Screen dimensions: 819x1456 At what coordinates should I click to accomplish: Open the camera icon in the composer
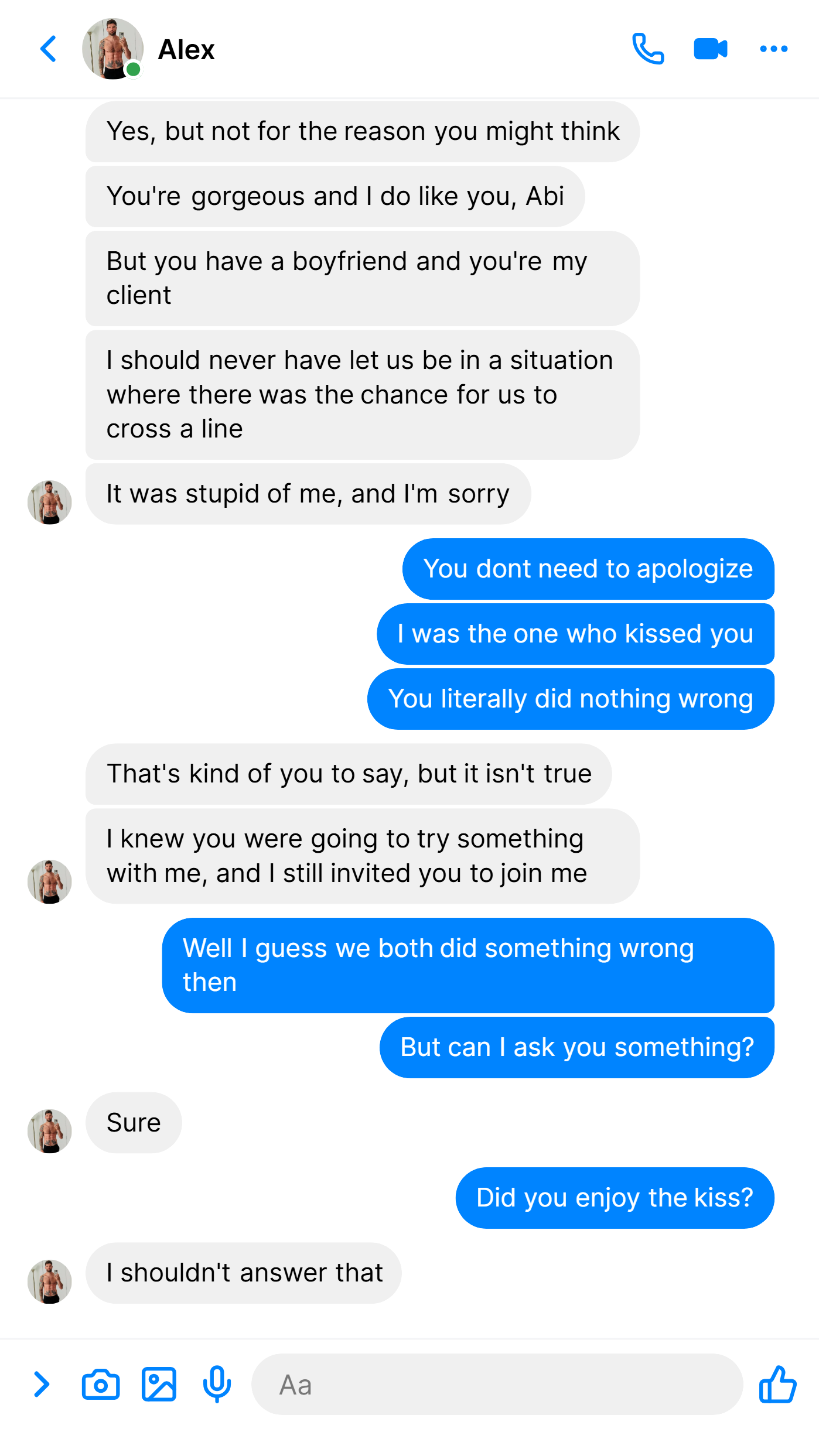tap(101, 1385)
